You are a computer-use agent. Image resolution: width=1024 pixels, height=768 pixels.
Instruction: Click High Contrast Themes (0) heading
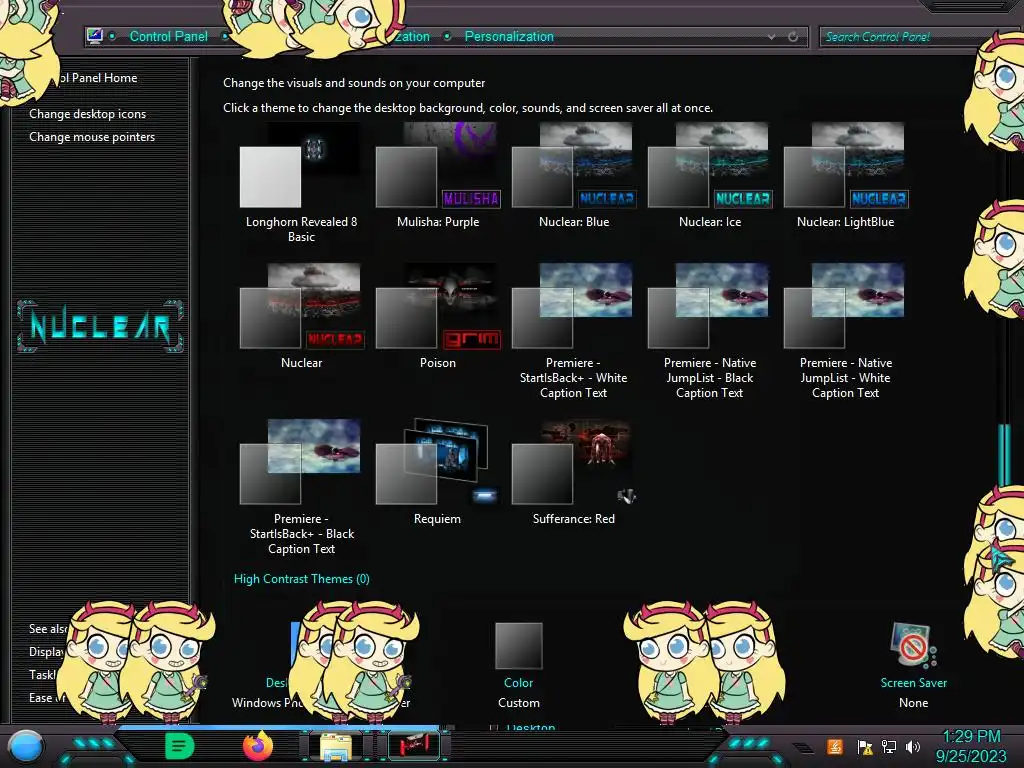pos(302,579)
